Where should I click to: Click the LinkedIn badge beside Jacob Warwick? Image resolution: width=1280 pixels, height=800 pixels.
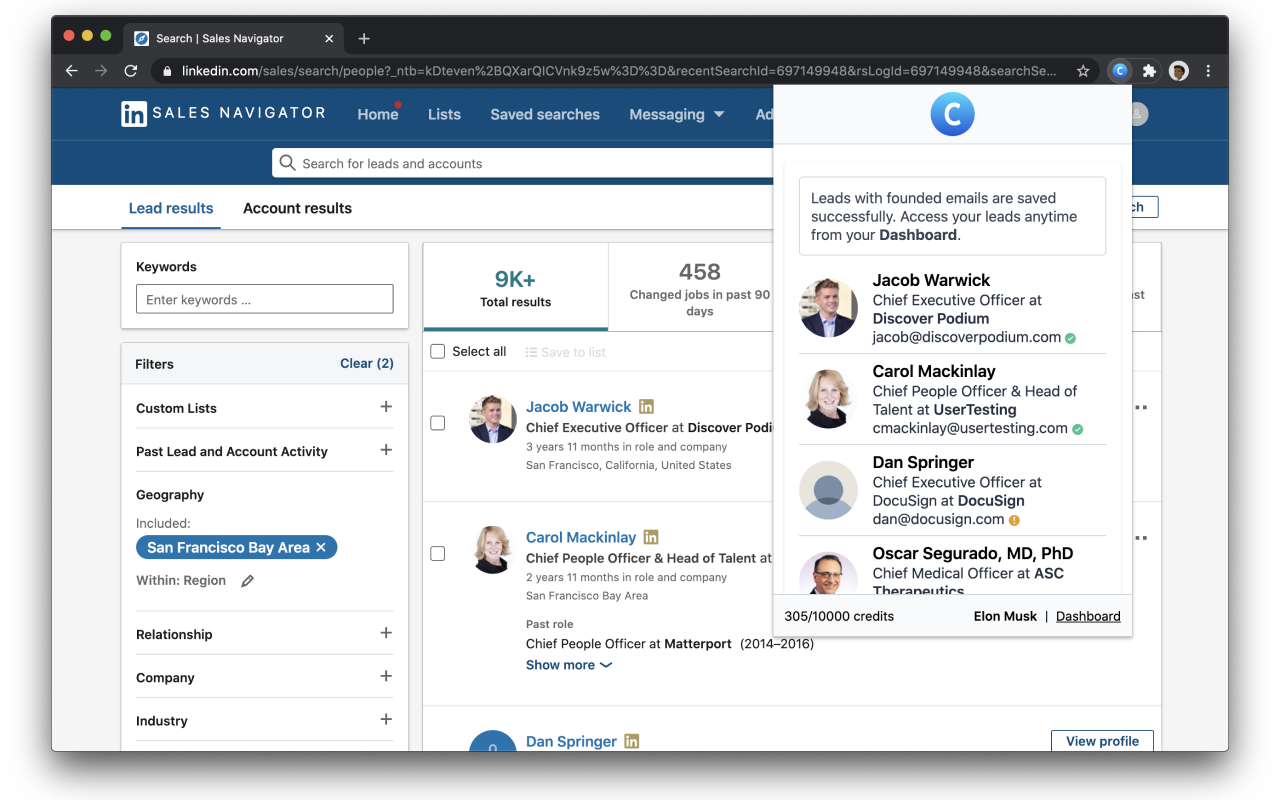[x=647, y=406]
